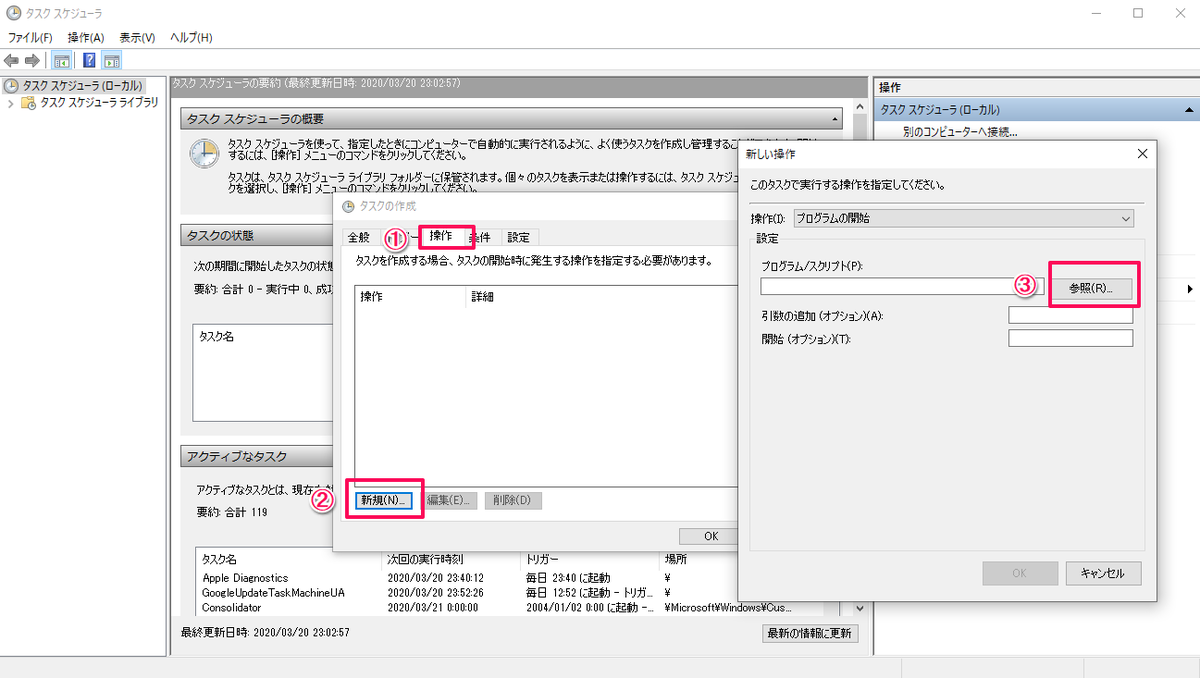Toggle the console tree pane icon
The image size is (1200, 678).
click(61, 60)
